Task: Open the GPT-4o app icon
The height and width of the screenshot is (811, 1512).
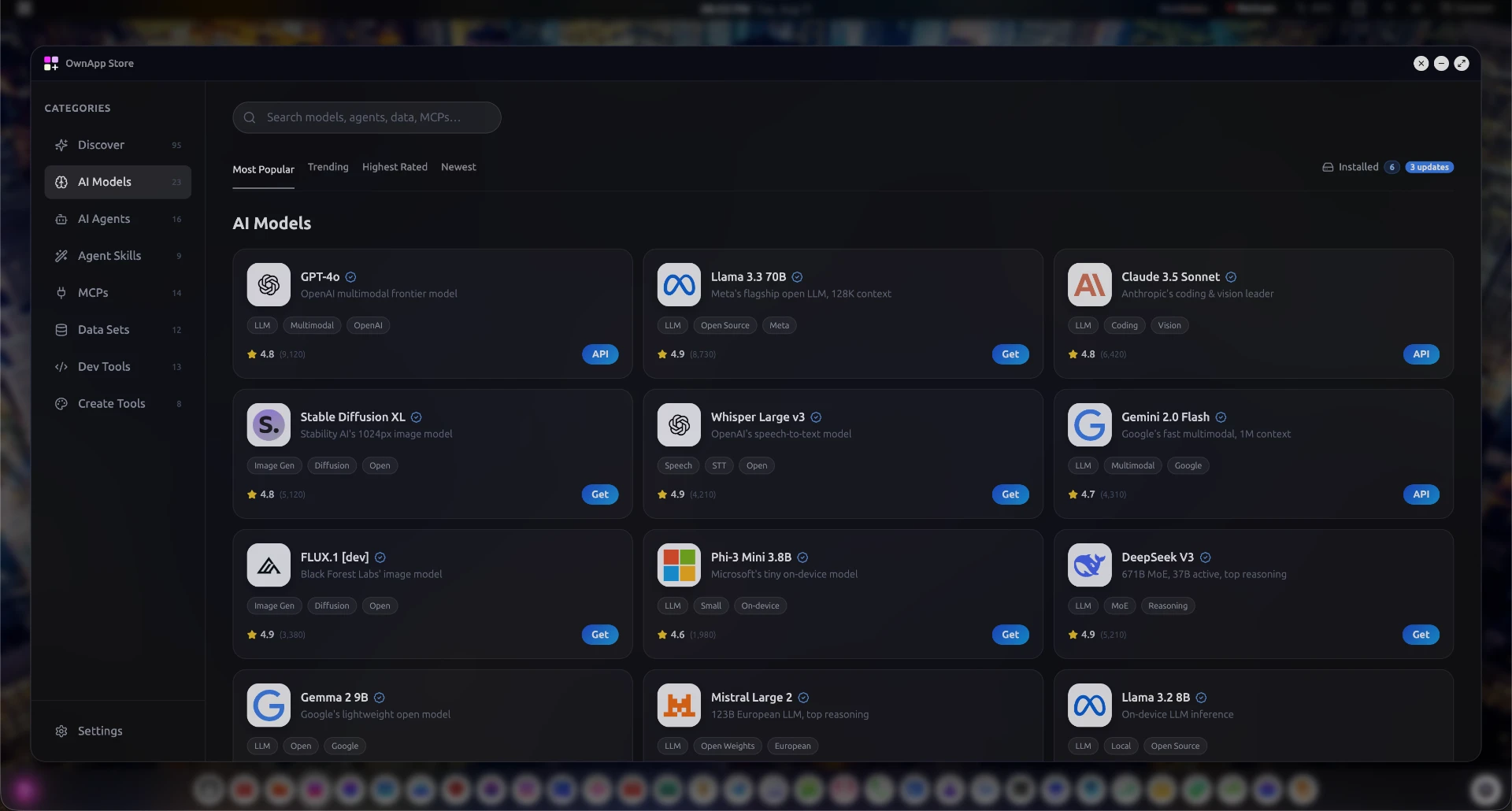Action: point(269,284)
